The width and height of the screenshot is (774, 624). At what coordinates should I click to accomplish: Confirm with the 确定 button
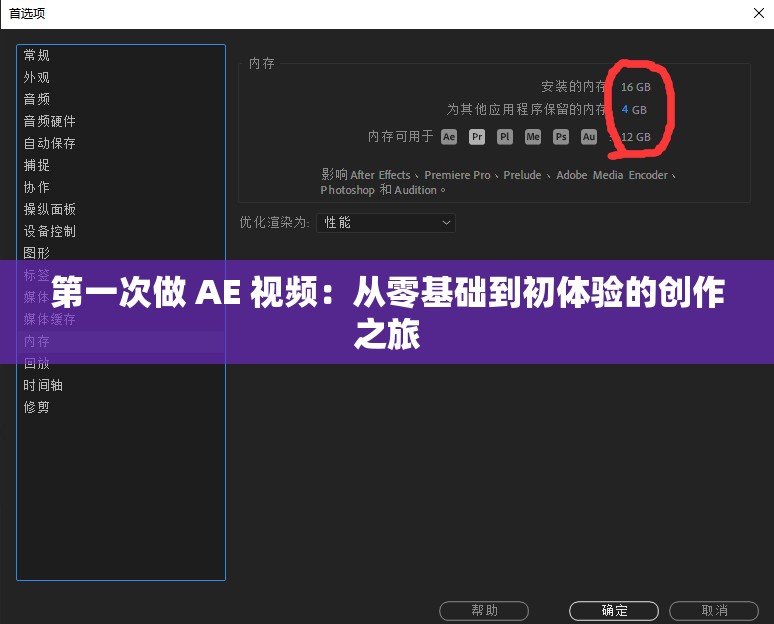[x=614, y=611]
